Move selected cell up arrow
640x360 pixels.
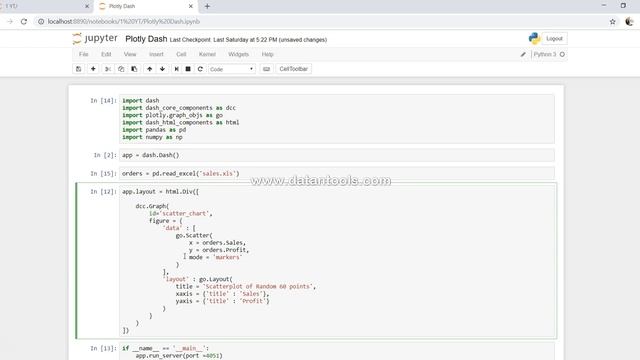click(149, 69)
